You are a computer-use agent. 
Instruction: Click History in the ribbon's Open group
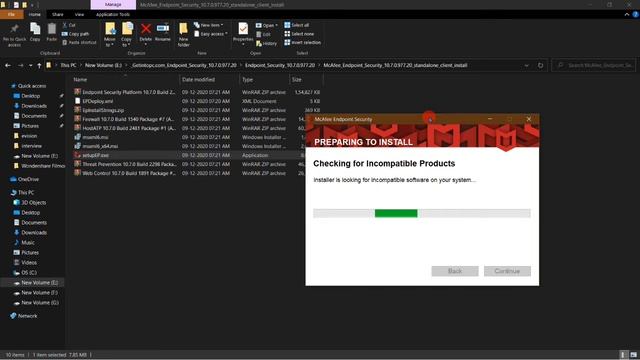click(x=266, y=43)
